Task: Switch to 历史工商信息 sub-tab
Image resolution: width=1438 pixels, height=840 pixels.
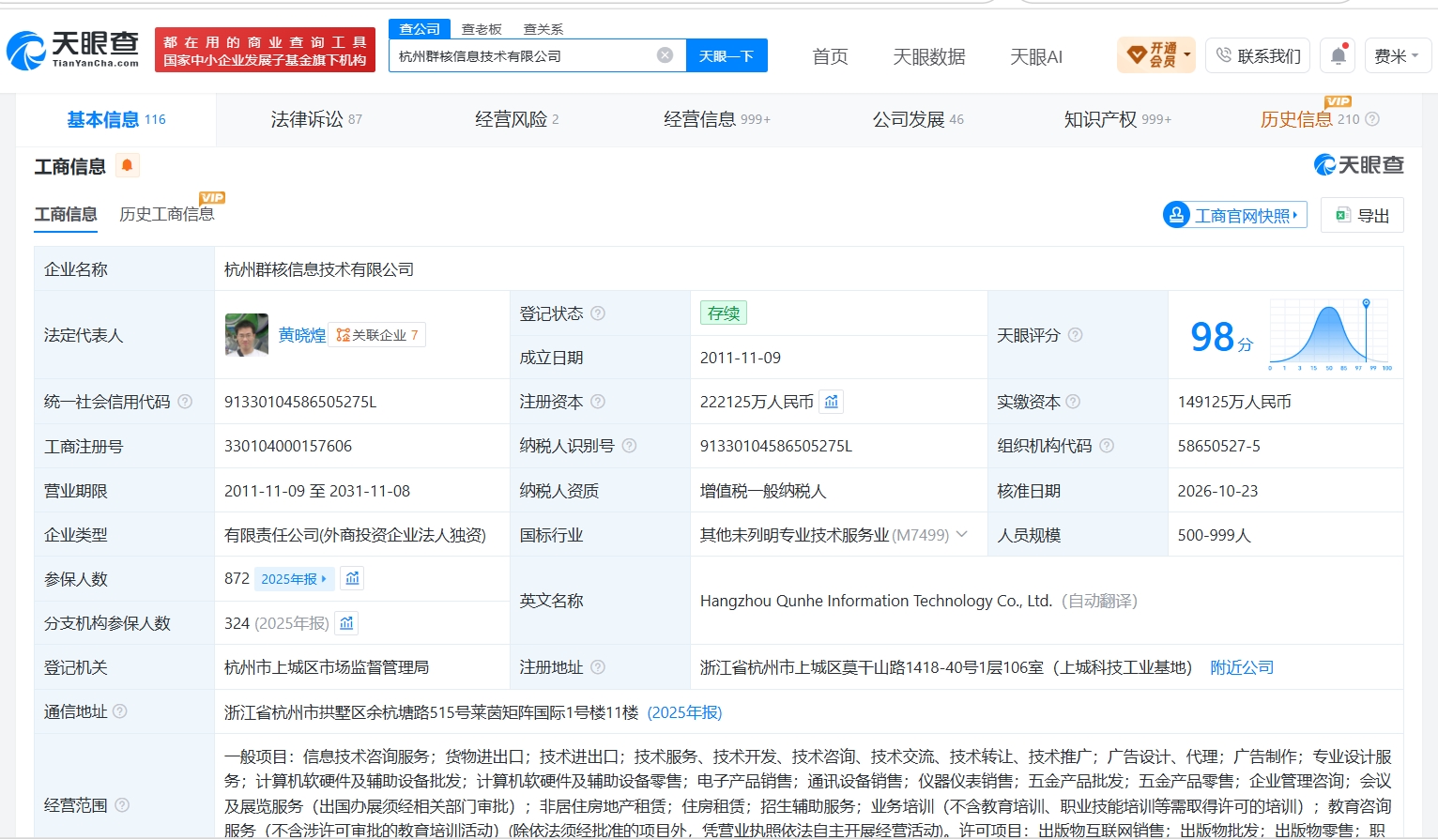Action: [x=167, y=214]
